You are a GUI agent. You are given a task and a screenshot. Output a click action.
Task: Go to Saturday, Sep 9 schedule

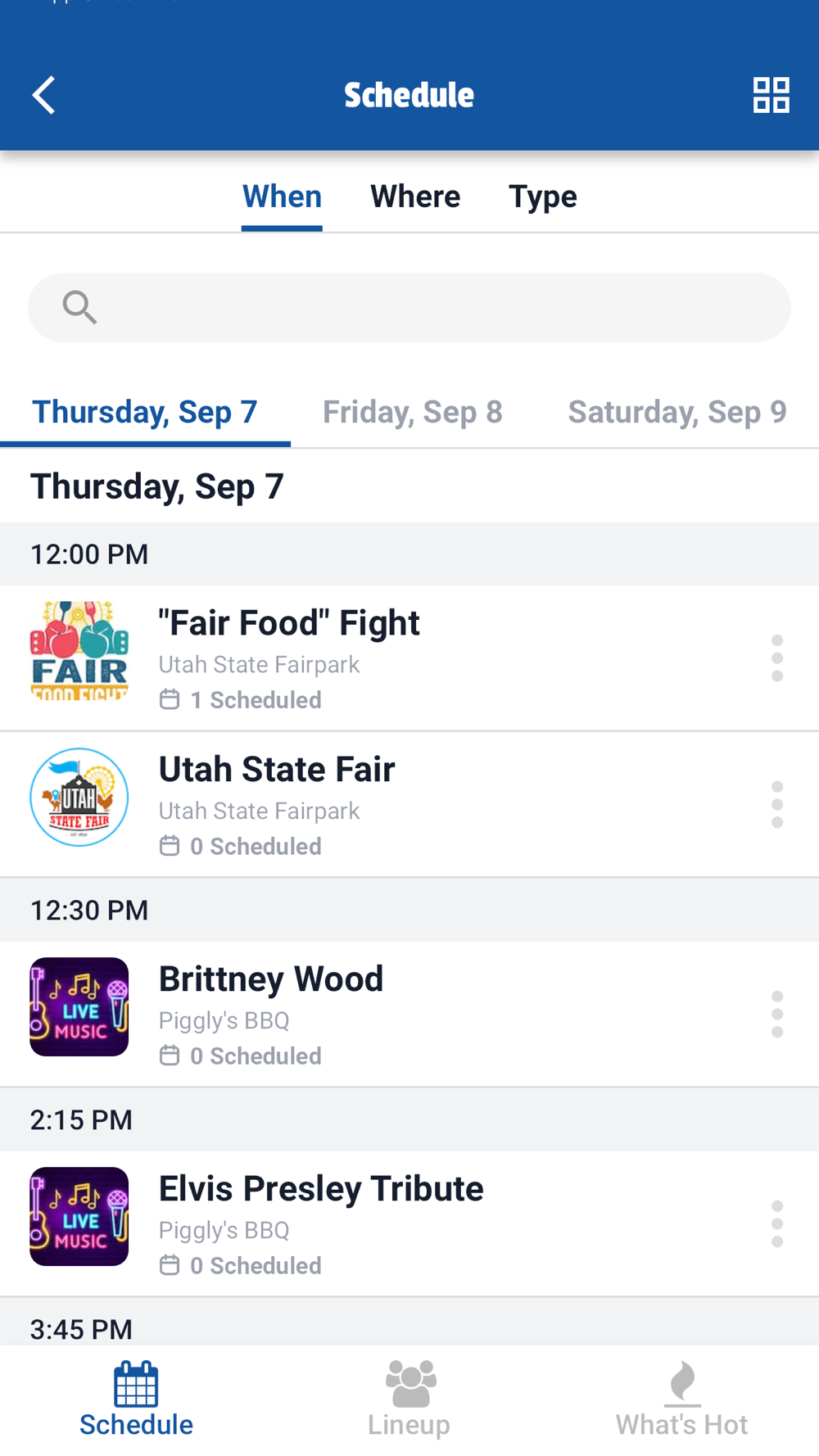[676, 412]
